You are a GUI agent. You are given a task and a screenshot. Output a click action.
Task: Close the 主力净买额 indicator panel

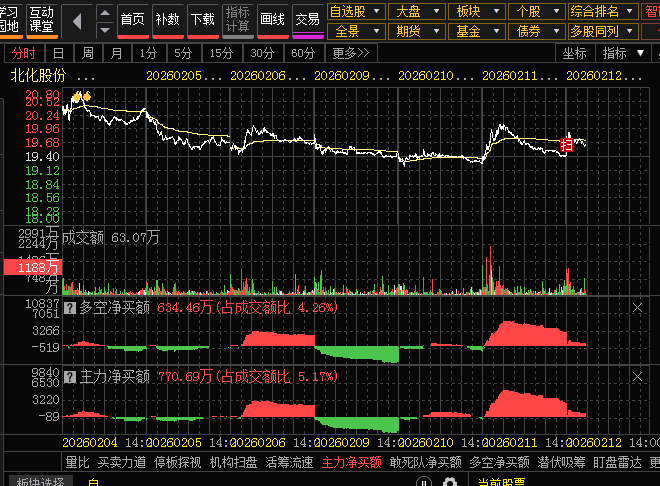tap(637, 377)
